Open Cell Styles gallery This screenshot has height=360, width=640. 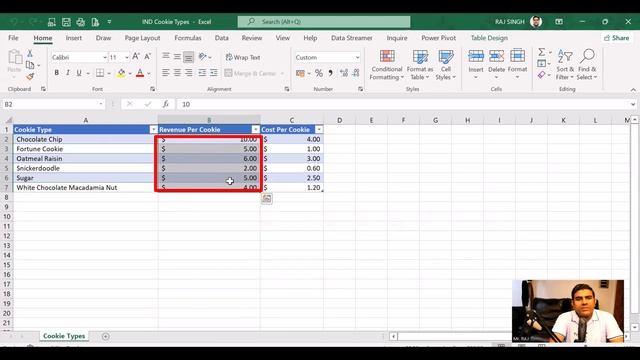point(446,64)
